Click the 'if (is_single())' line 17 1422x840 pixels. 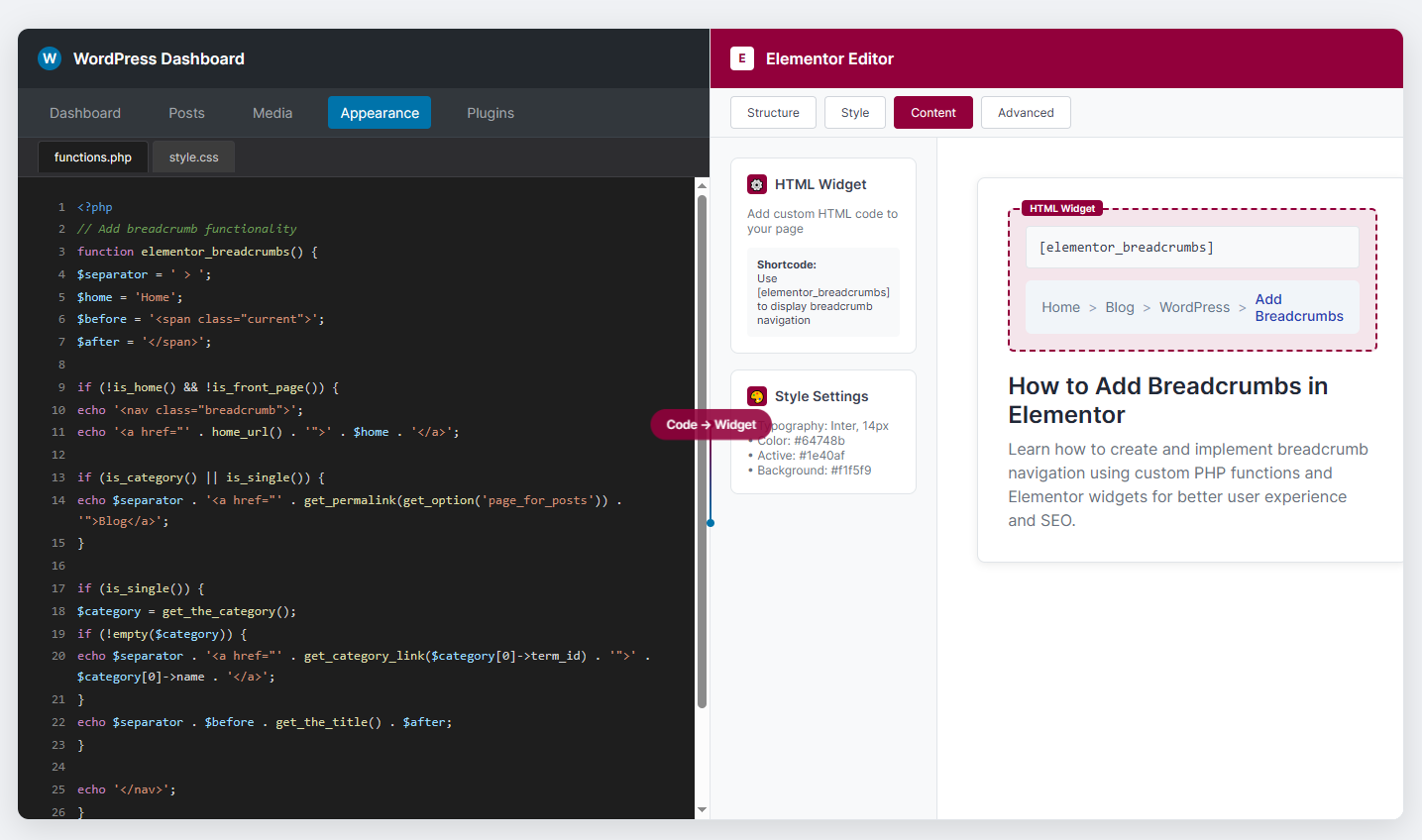[x=141, y=588]
